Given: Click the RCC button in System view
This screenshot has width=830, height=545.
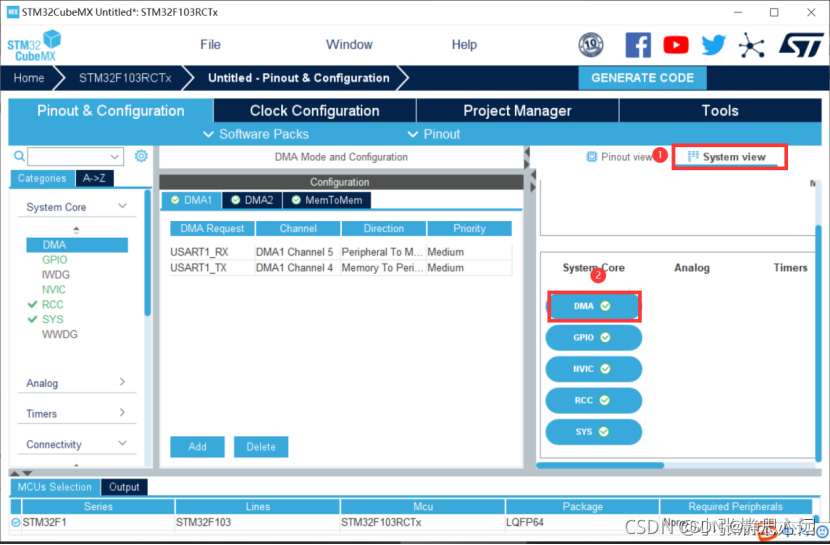Looking at the screenshot, I should pos(593,401).
